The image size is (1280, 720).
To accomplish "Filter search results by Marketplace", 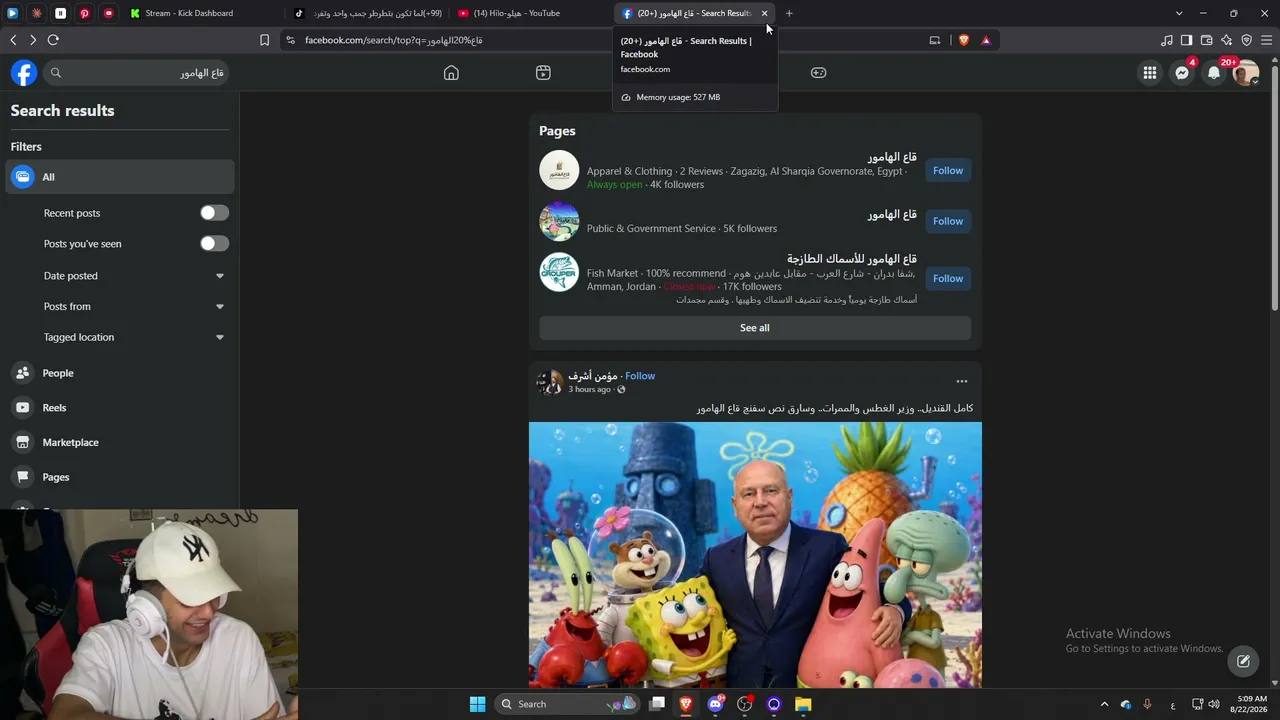I will [x=120, y=442].
